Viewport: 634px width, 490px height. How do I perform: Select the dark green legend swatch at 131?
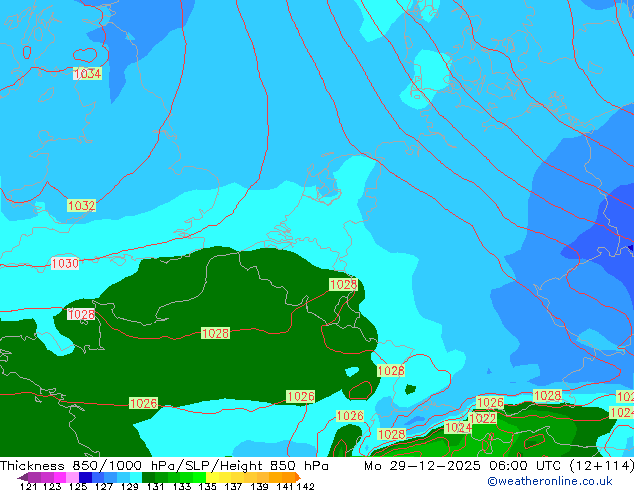148,477
